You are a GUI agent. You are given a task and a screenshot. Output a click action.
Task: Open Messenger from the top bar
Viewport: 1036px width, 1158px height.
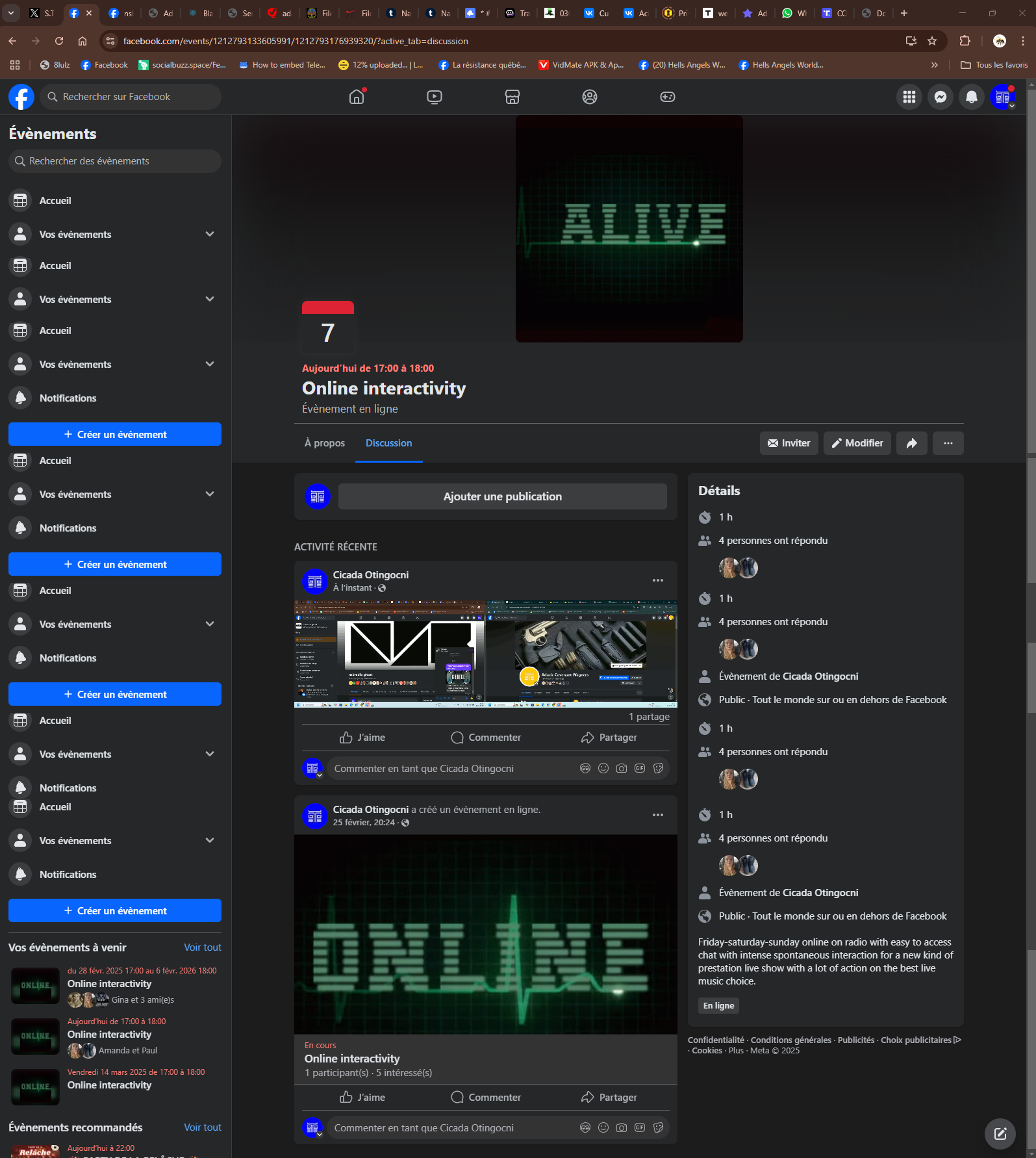pos(940,97)
